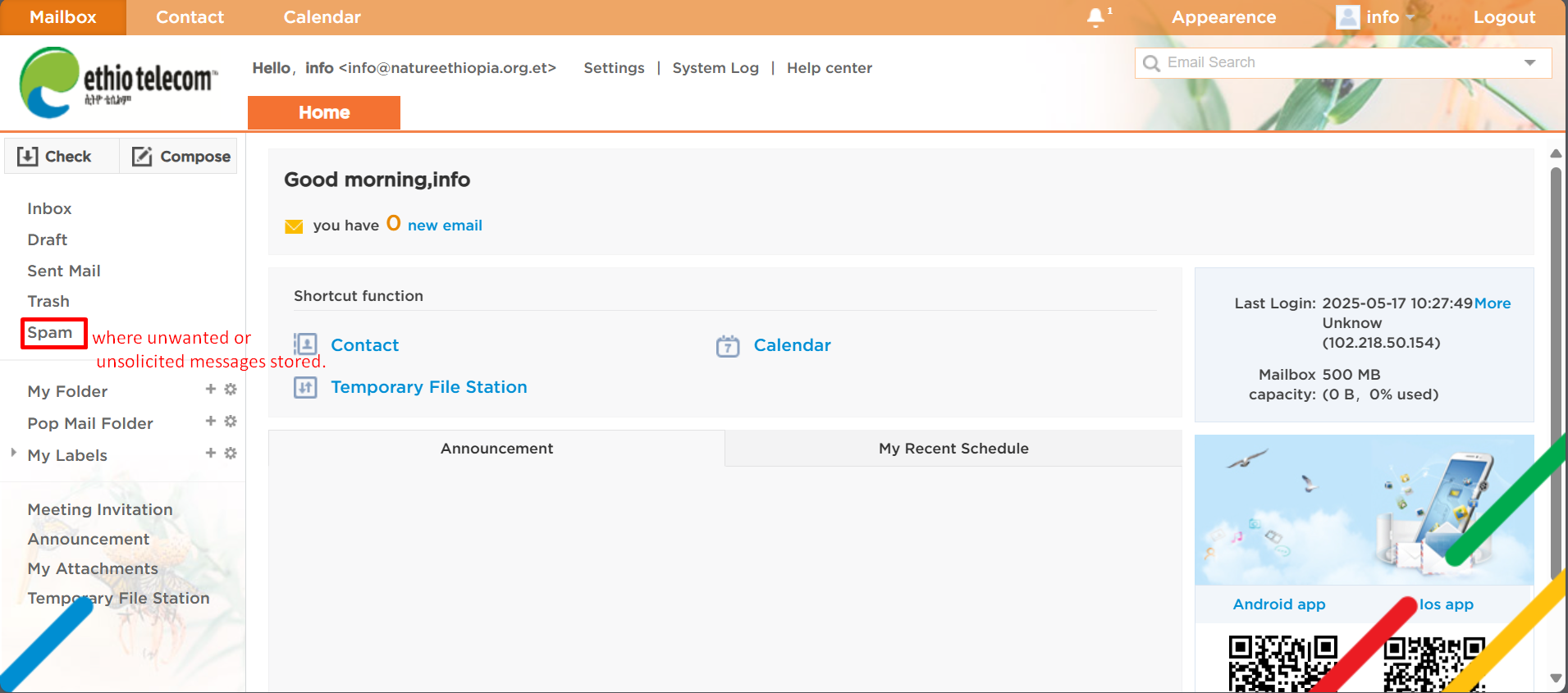
Task: Click the notification bell icon
Action: [1095, 17]
